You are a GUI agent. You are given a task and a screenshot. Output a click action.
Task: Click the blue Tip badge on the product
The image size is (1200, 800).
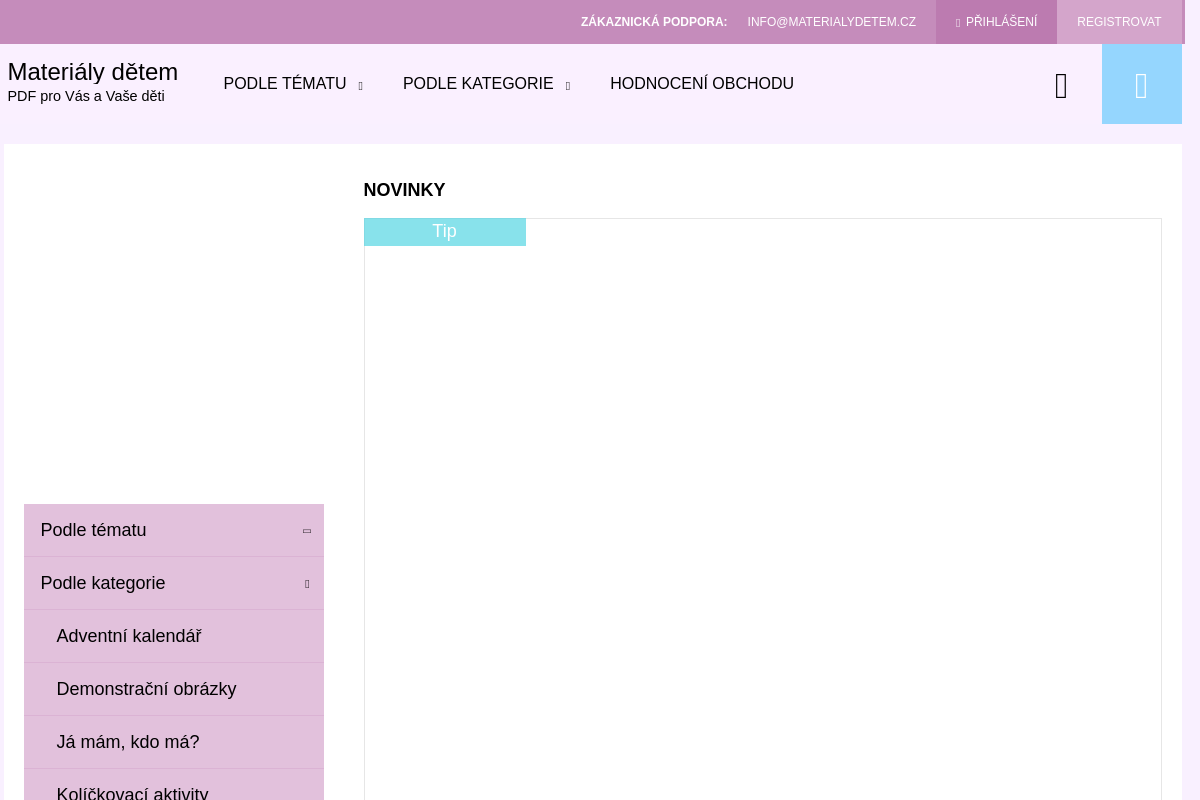coord(444,231)
